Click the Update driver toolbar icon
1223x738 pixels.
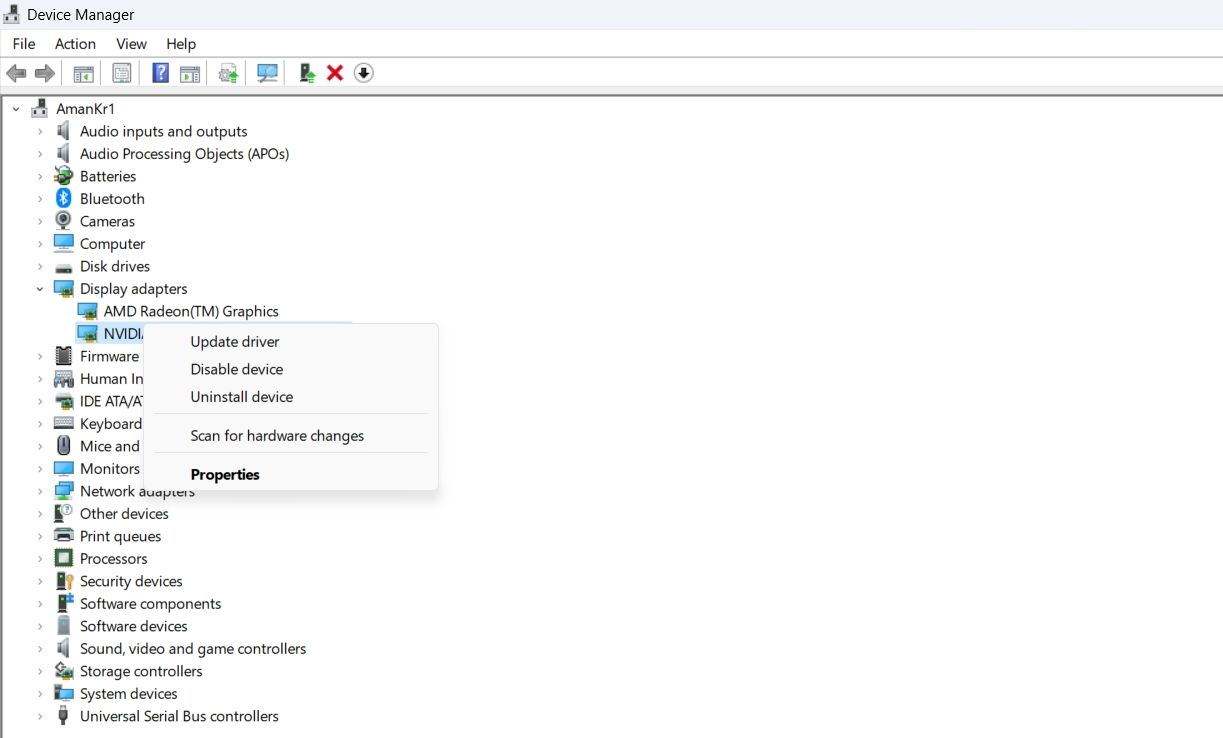[x=227, y=72]
